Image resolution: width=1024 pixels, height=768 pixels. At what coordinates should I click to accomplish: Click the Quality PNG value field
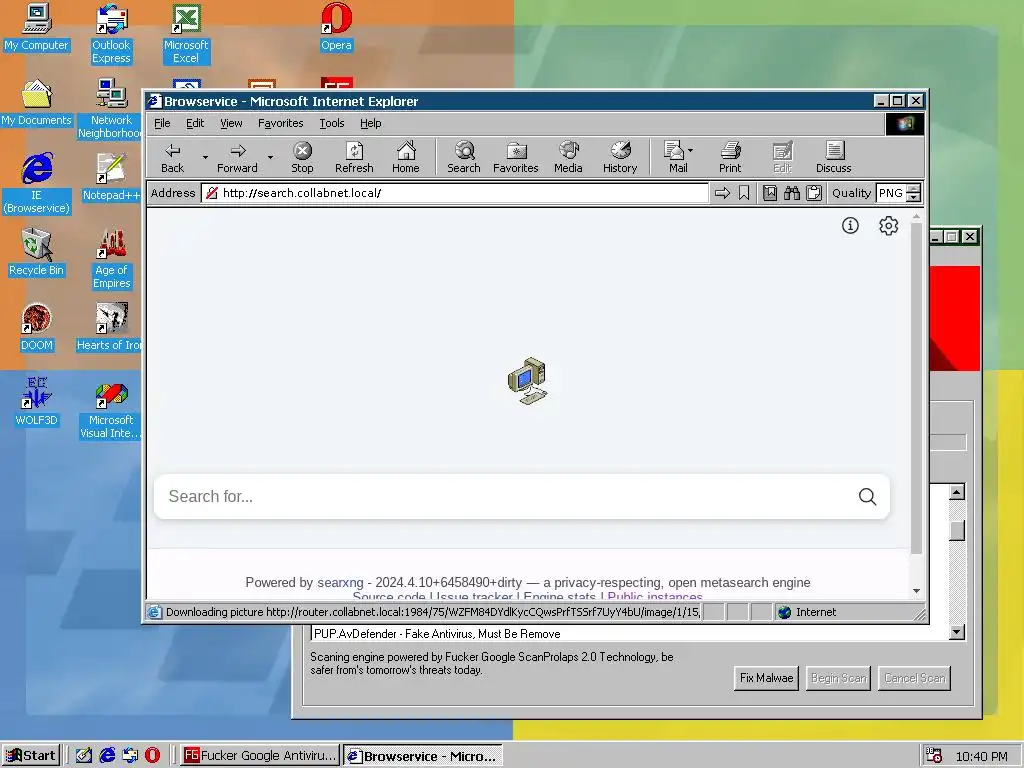[x=891, y=193]
